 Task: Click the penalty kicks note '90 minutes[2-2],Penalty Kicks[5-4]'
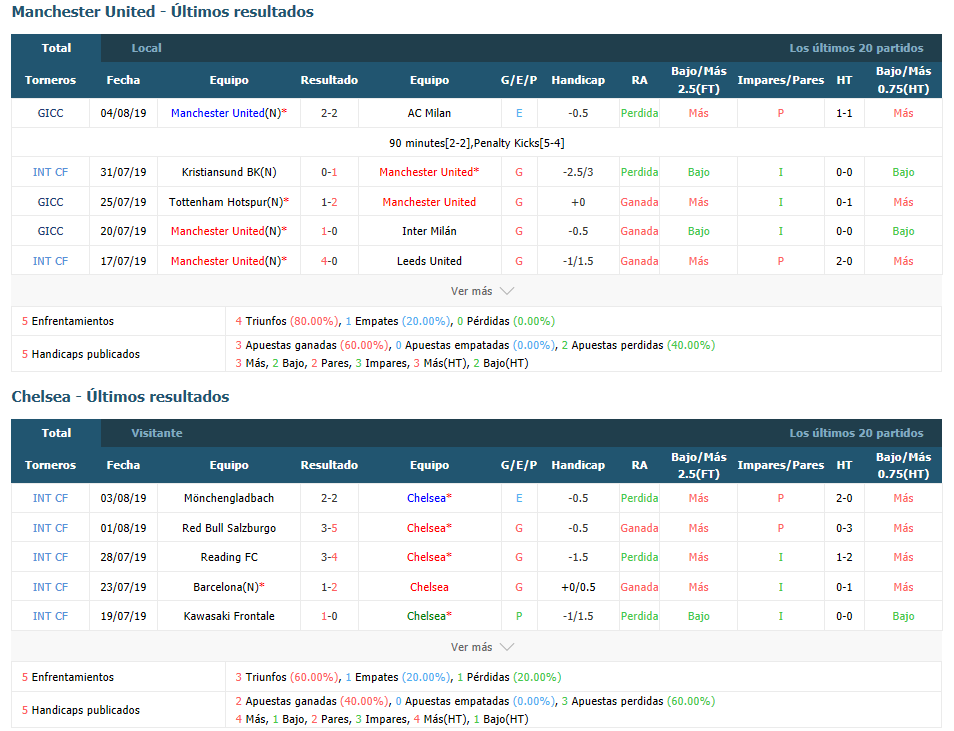tap(476, 143)
